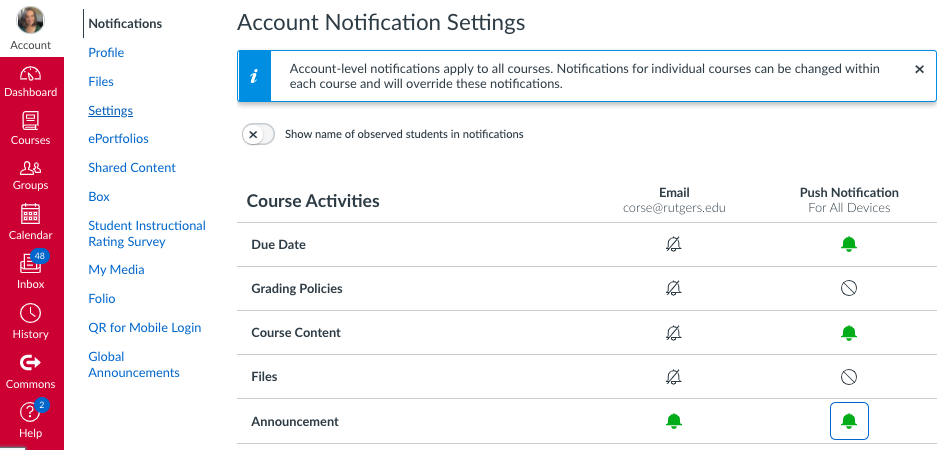The width and height of the screenshot is (946, 450).
Task: Open the Settings link
Action: [x=110, y=110]
